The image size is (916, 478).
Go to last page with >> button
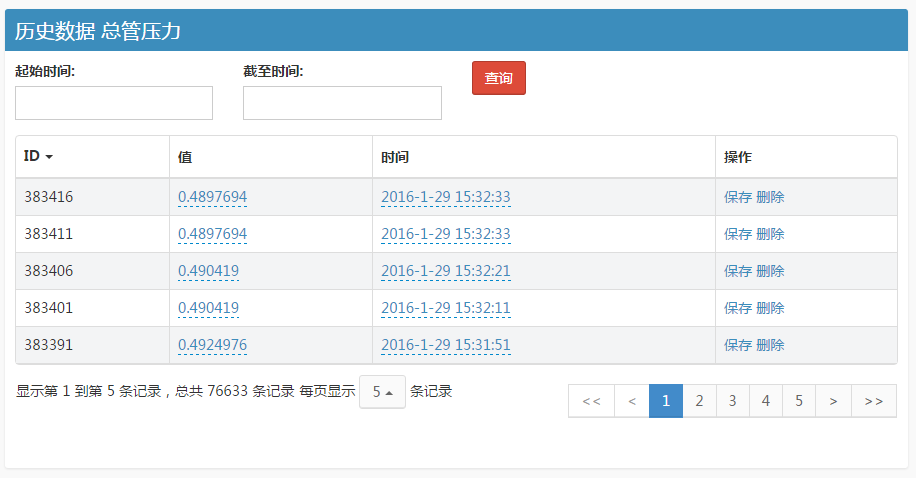pyautogui.click(x=874, y=401)
